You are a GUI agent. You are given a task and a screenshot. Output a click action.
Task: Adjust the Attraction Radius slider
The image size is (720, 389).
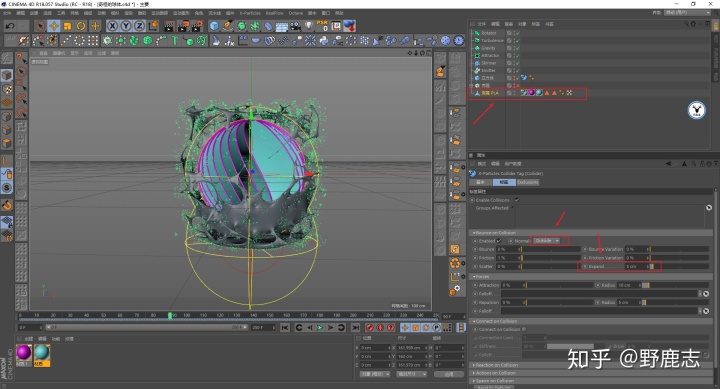[675, 285]
